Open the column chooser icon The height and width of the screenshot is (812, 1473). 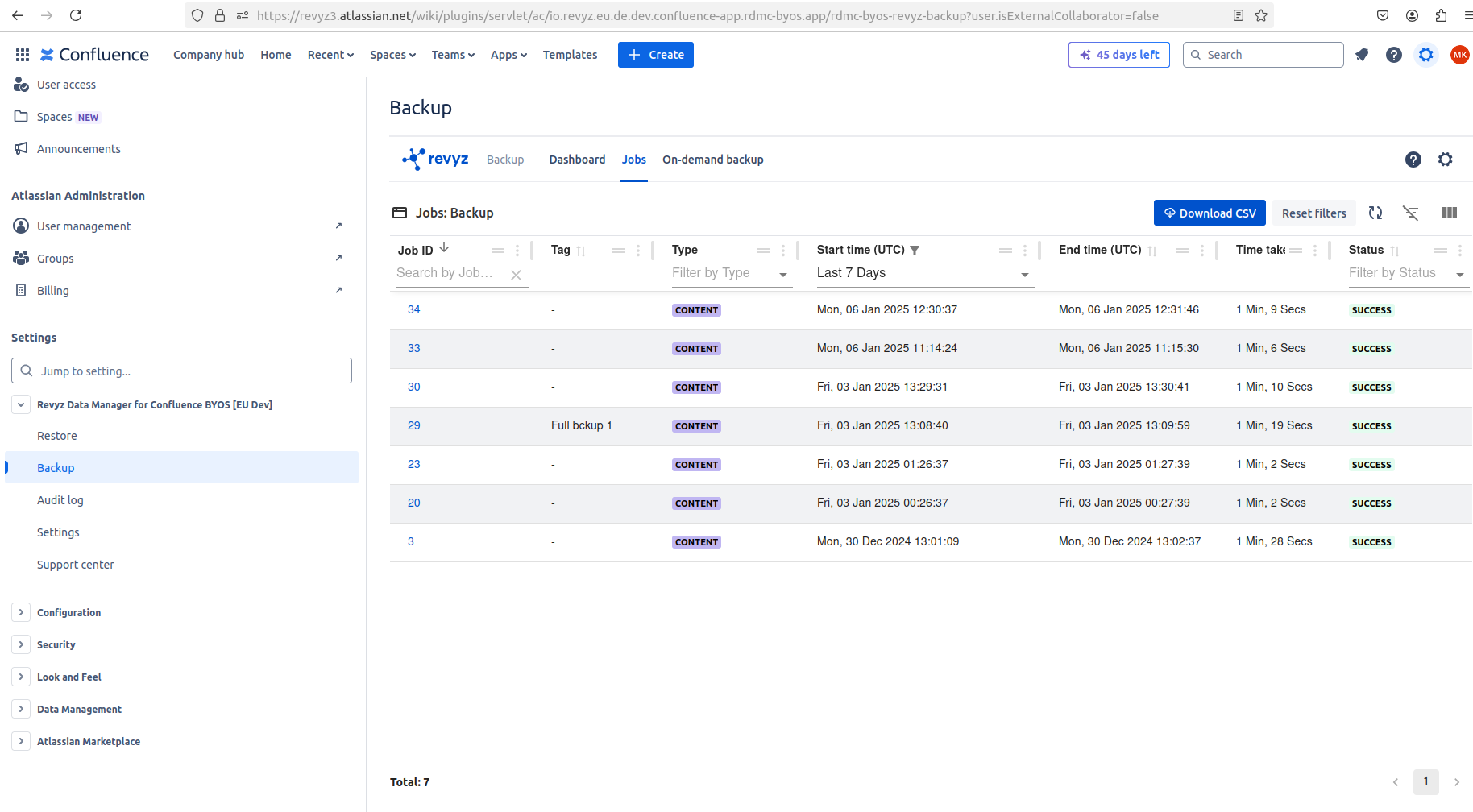coord(1450,213)
